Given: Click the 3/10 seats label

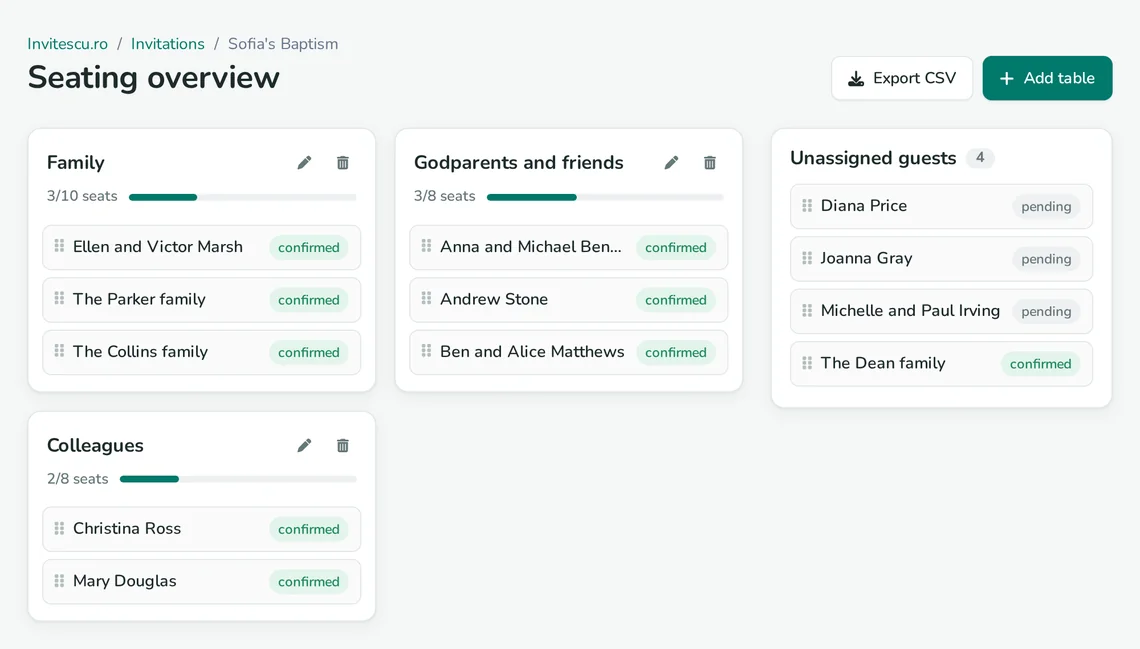Looking at the screenshot, I should [82, 196].
